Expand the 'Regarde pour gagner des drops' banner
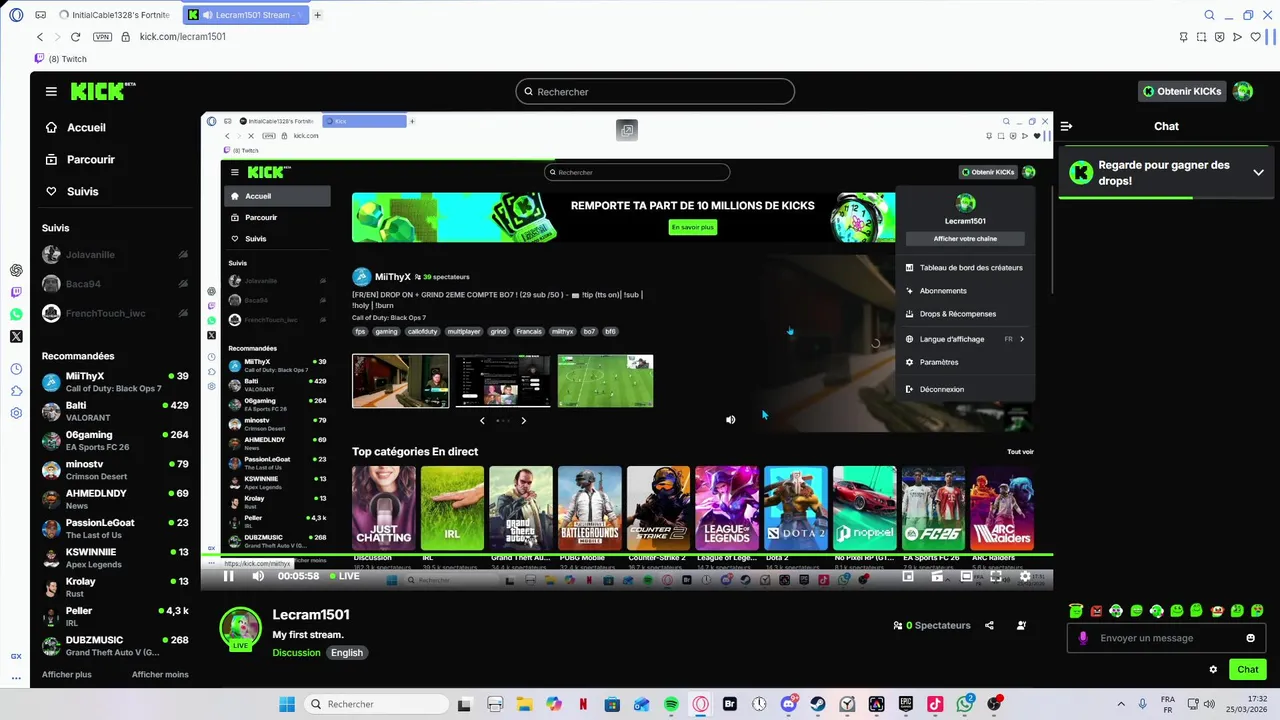This screenshot has height=720, width=1280. tap(1258, 172)
